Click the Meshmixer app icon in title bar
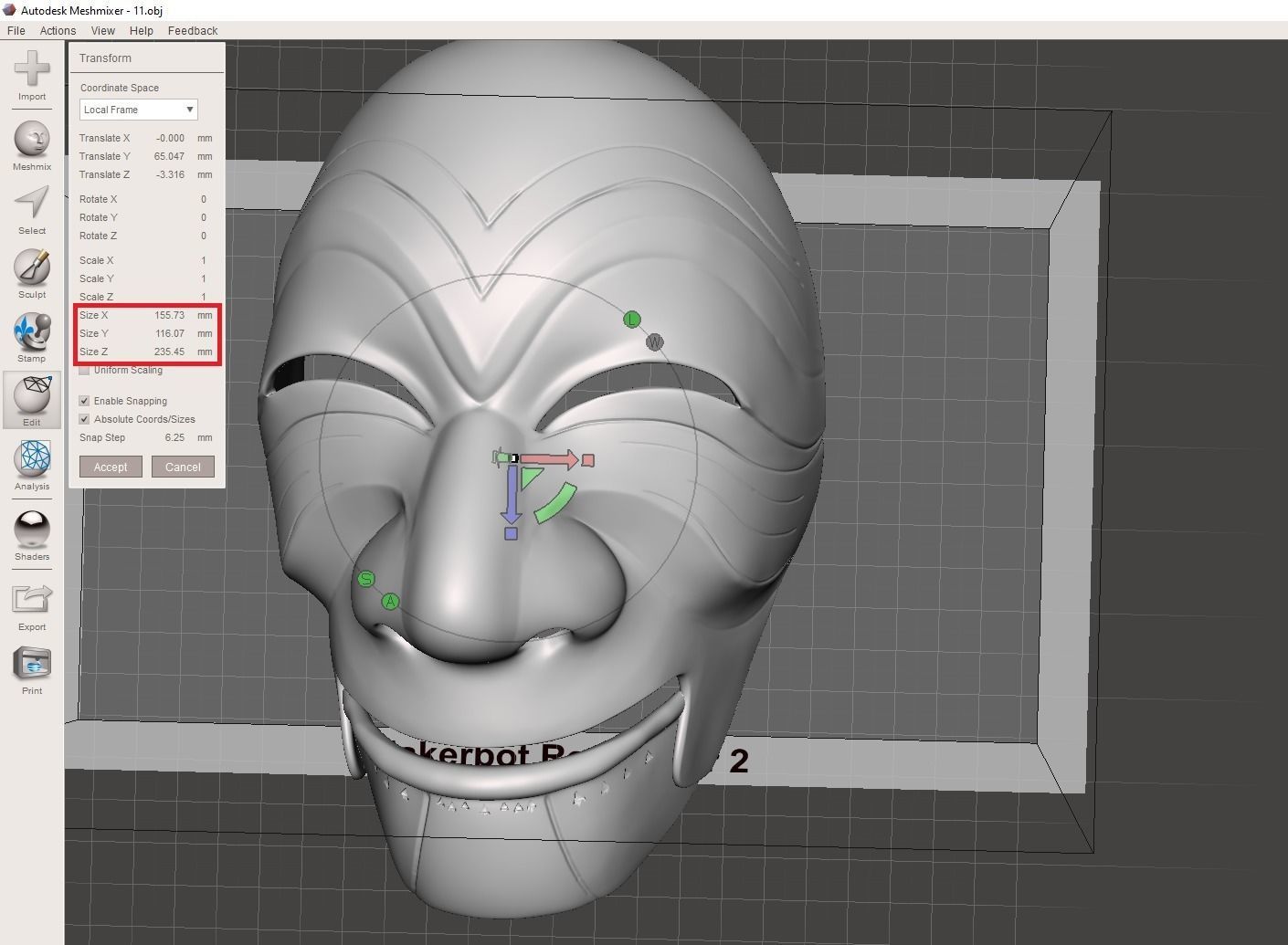 (10, 10)
